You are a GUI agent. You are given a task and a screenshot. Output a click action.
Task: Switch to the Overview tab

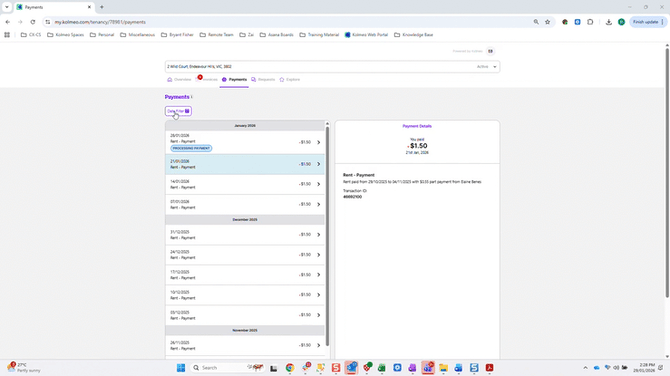179,79
